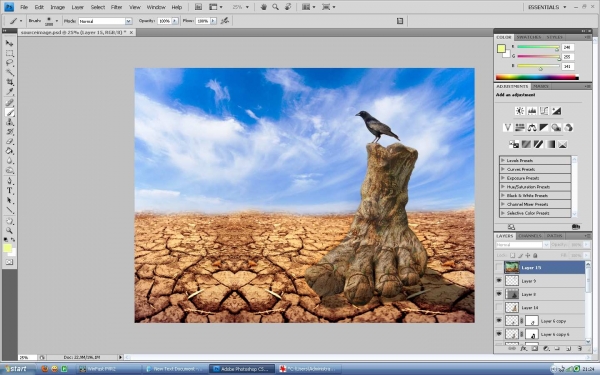Select the Move tool
Screen dimensions: 600x375
click(9, 43)
